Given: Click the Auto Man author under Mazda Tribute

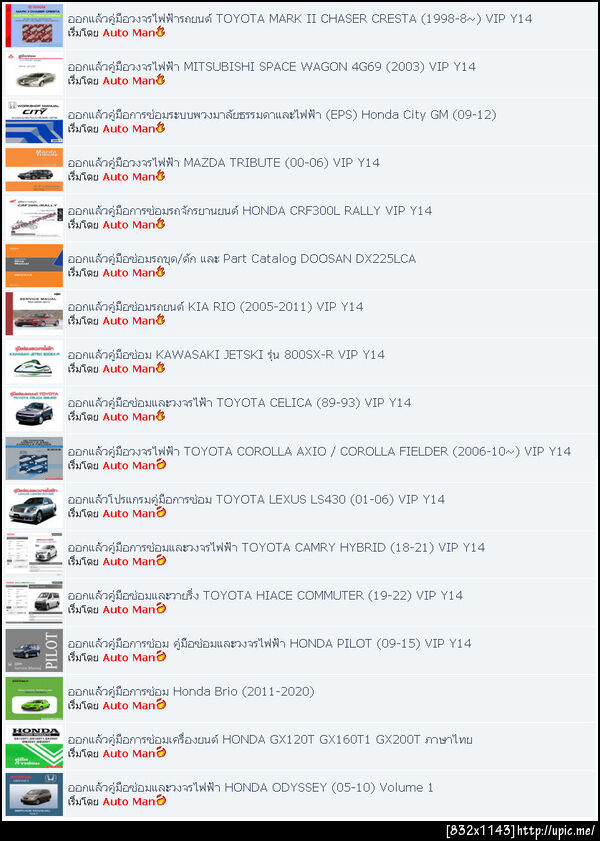Looking at the screenshot, I should (129, 176).
